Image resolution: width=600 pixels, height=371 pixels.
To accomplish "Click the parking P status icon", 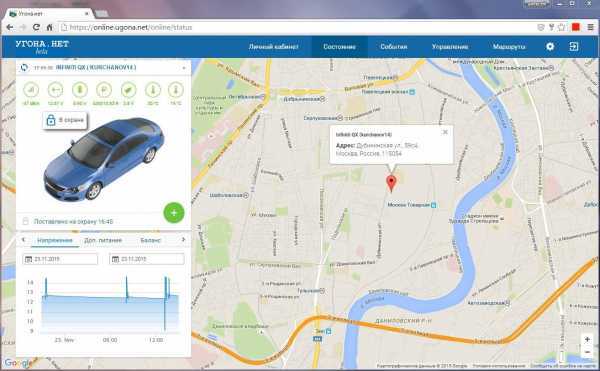I will pos(104,90).
